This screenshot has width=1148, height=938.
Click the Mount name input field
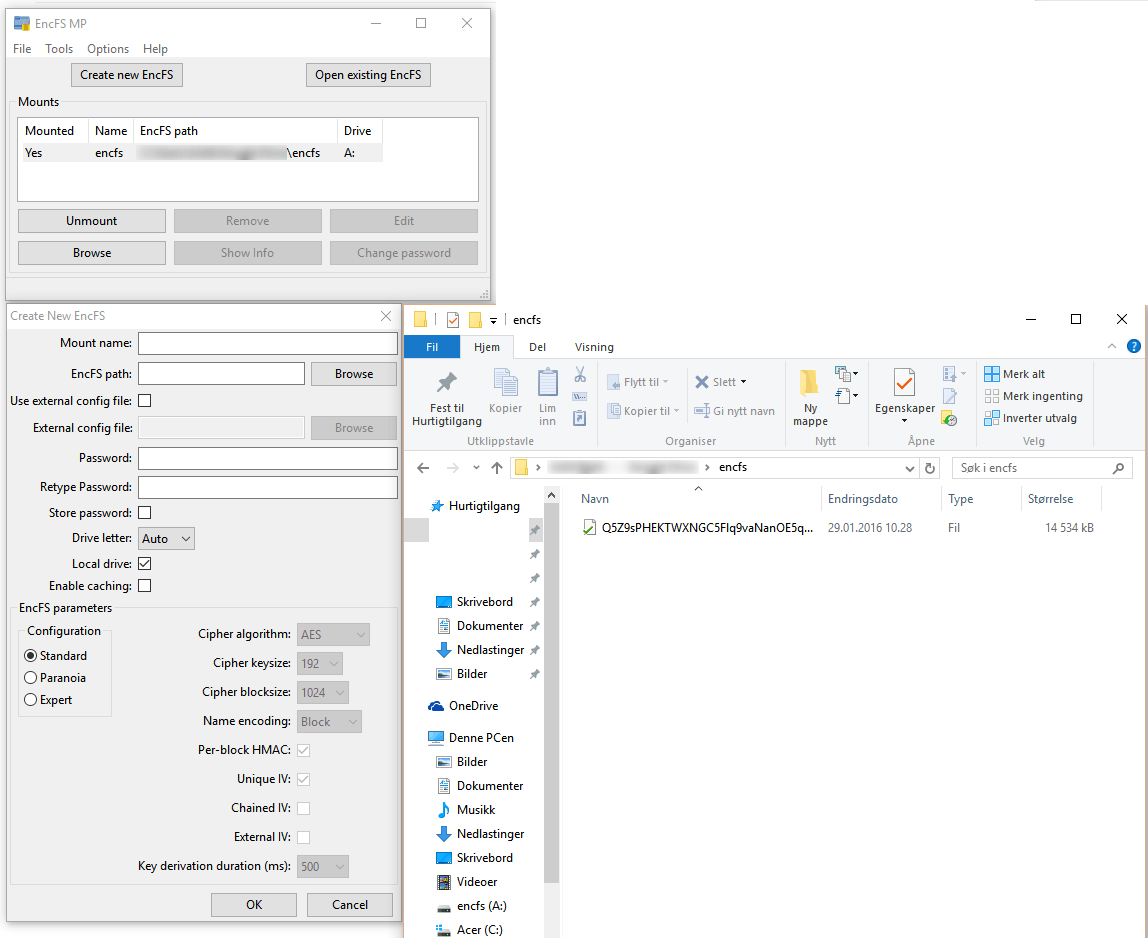[267, 344]
